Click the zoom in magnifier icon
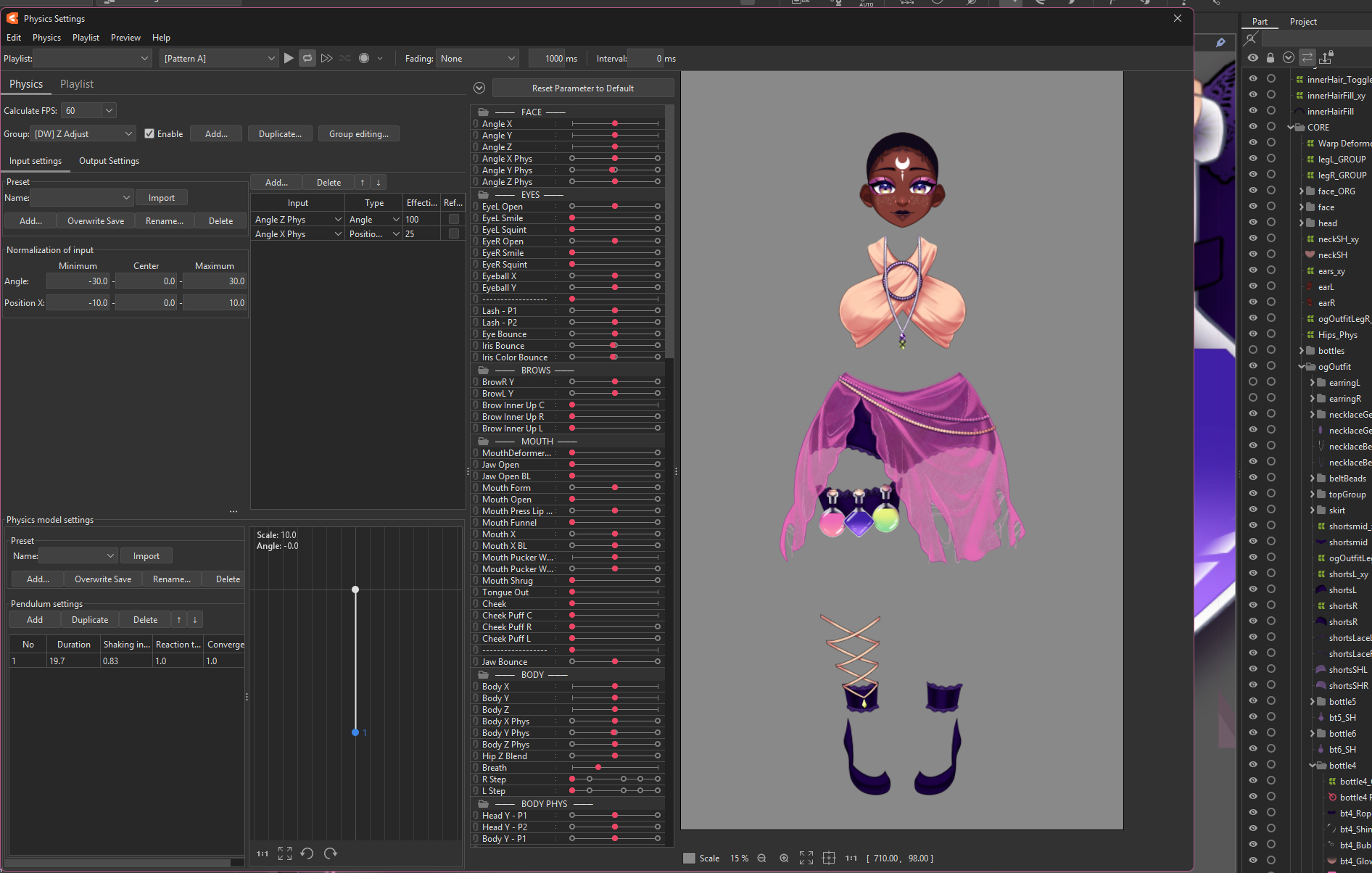 pyautogui.click(x=784, y=858)
